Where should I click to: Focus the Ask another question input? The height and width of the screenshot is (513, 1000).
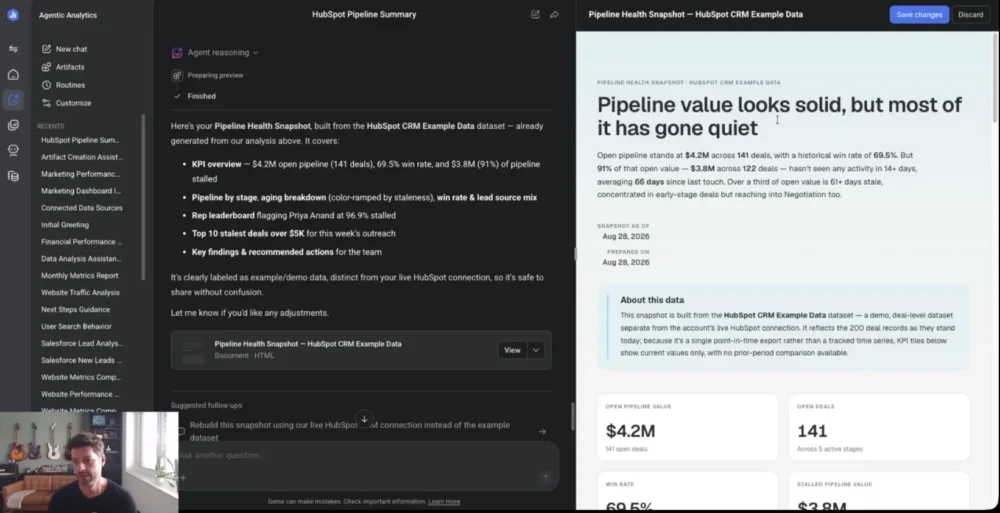[x=364, y=455]
